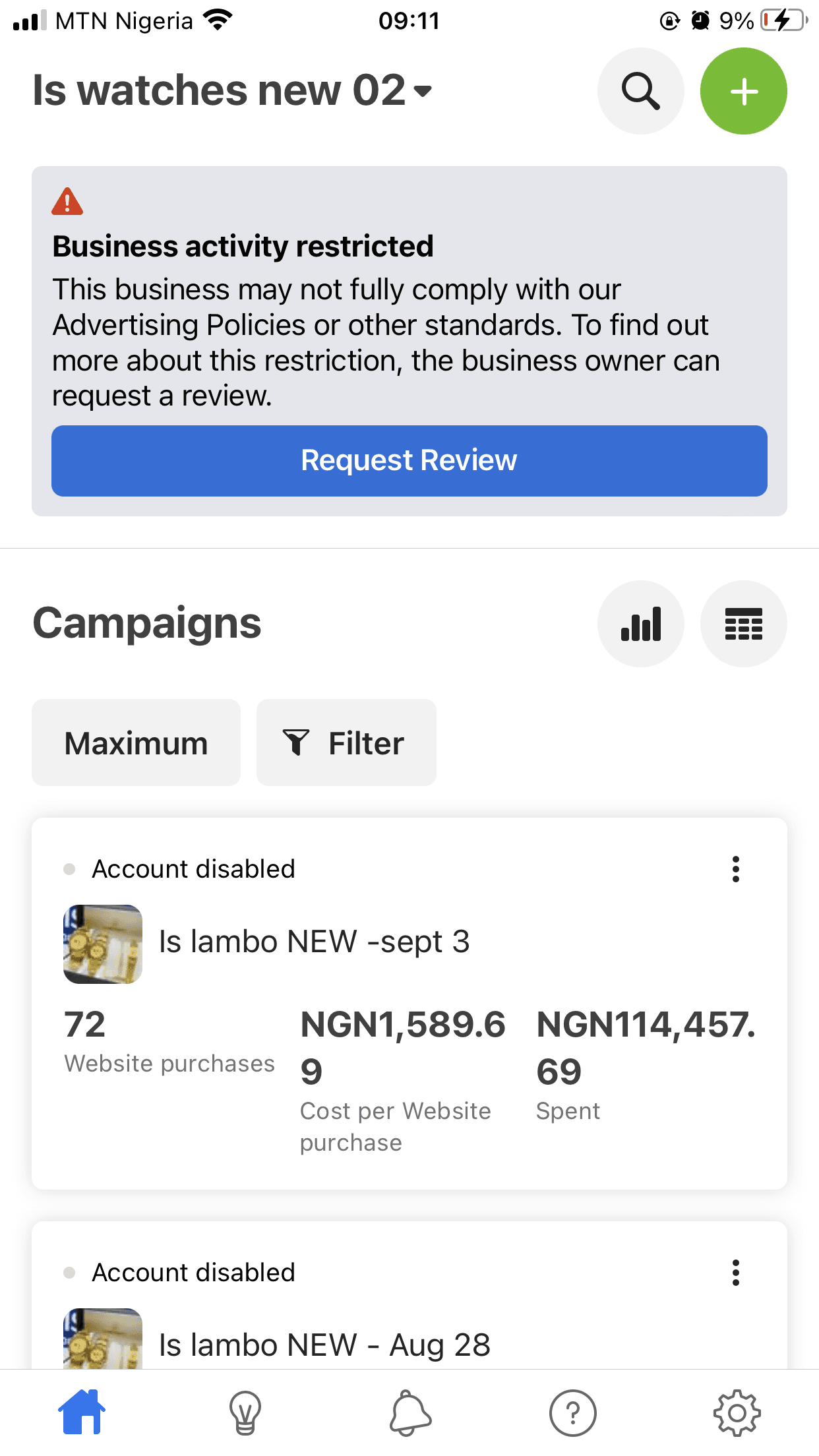The height and width of the screenshot is (1456, 819).
Task: Switch to table view of campaigns
Action: tap(743, 624)
